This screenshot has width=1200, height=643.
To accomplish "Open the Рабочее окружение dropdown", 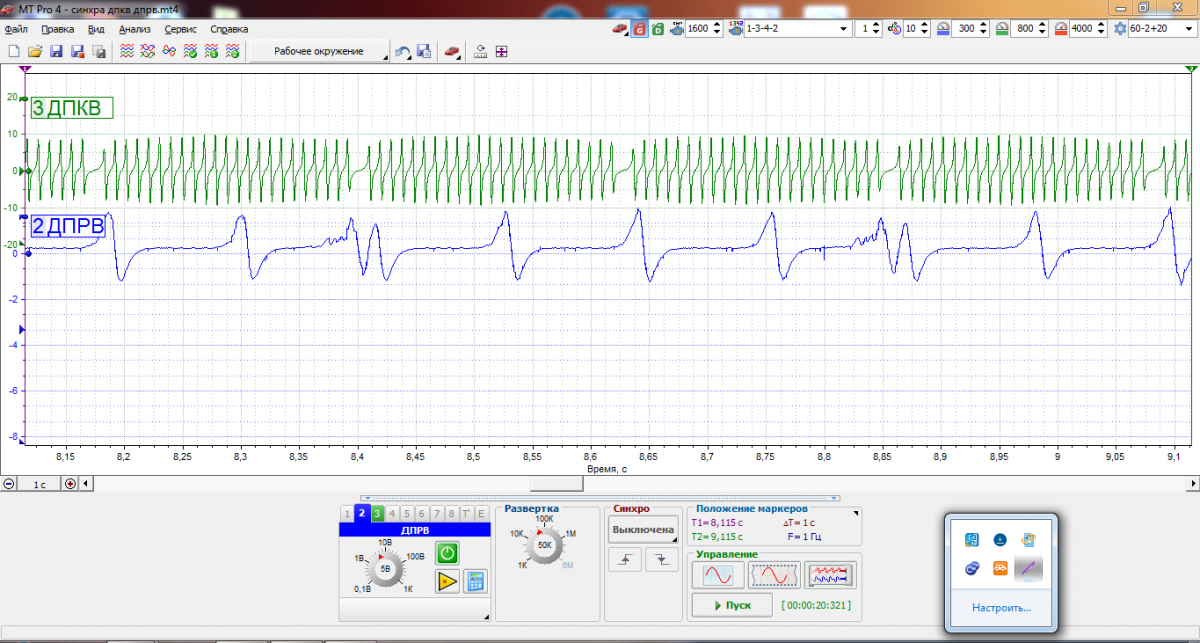I will pyautogui.click(x=317, y=51).
